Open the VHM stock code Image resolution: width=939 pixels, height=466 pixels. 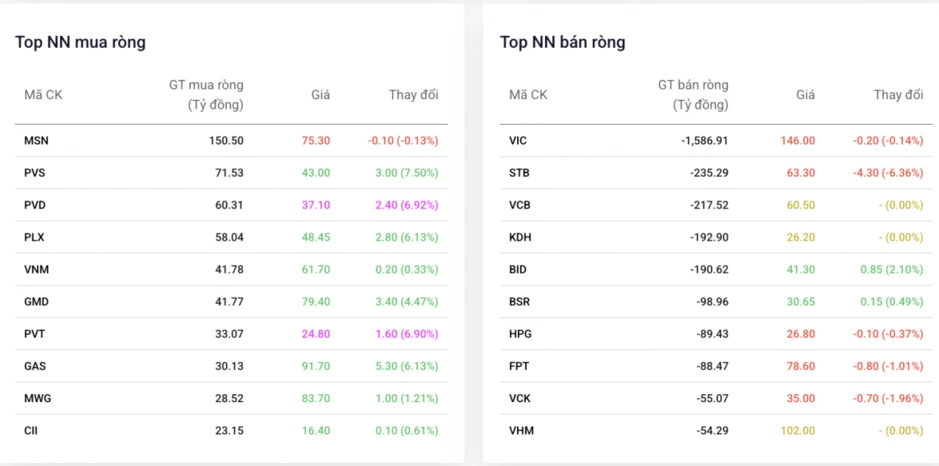pos(521,431)
